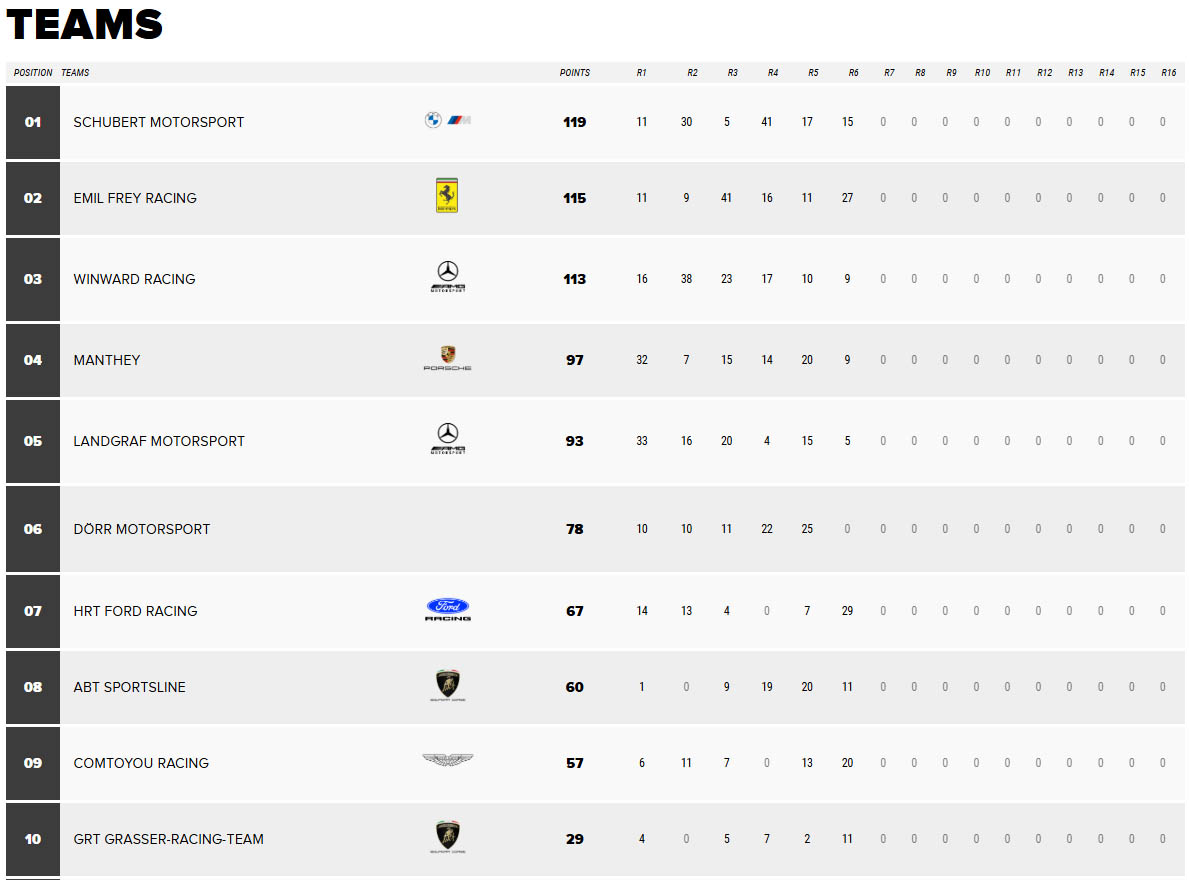Click the R6 column header

pyautogui.click(x=853, y=73)
